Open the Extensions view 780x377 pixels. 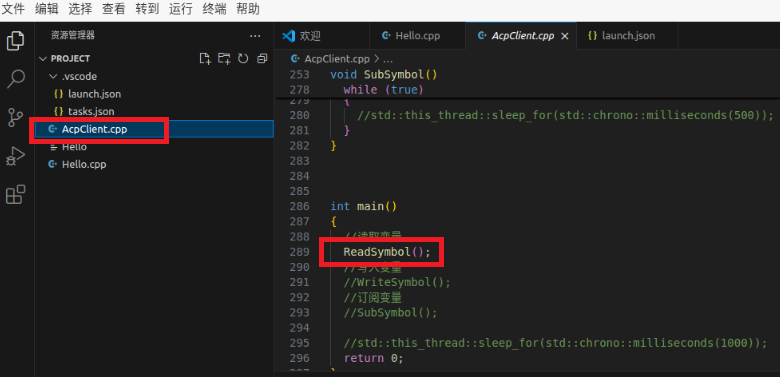point(16,194)
